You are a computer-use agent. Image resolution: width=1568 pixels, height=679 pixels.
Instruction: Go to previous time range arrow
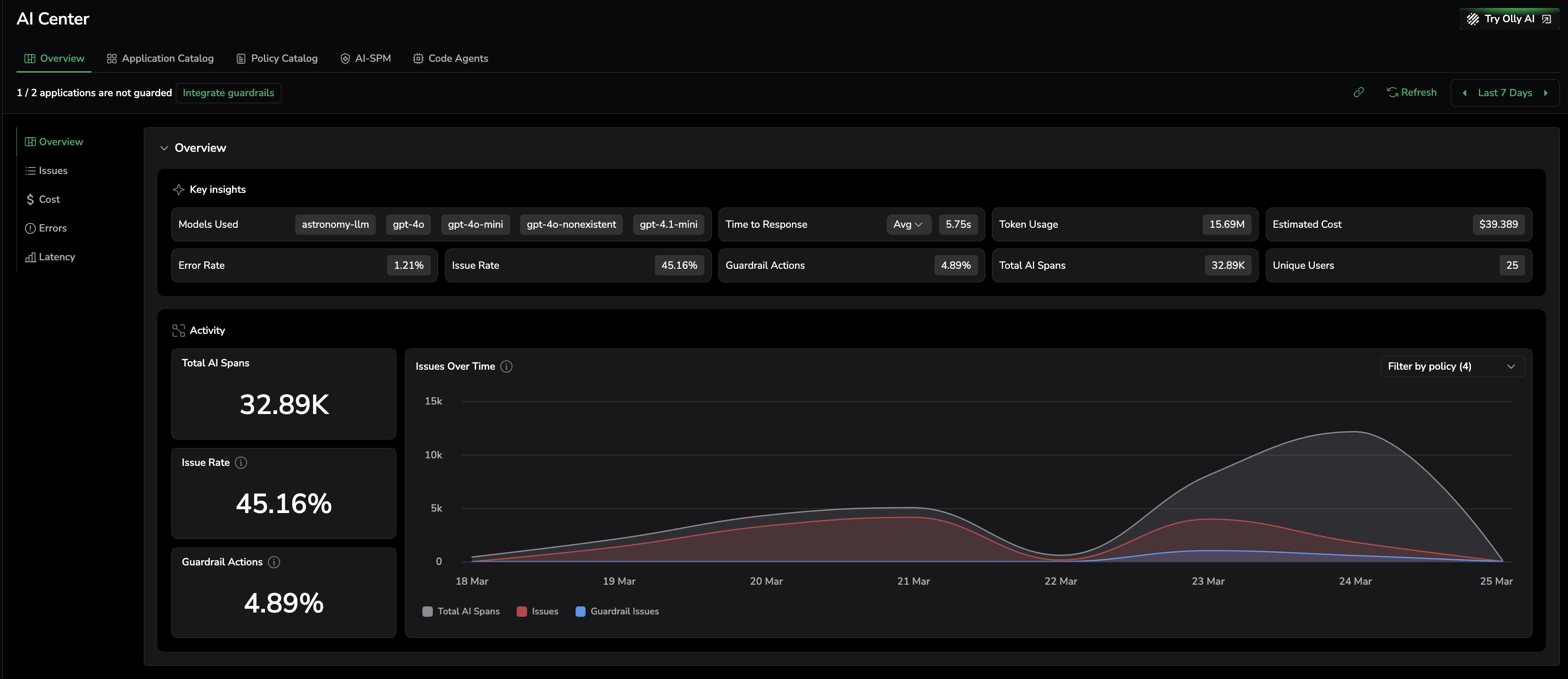click(1465, 93)
